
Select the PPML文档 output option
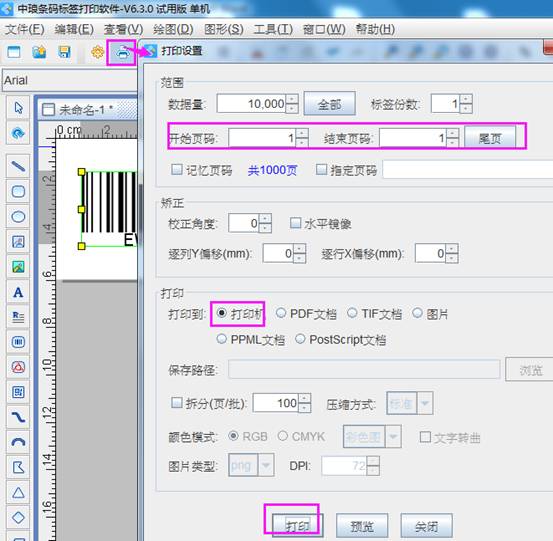tap(221, 339)
